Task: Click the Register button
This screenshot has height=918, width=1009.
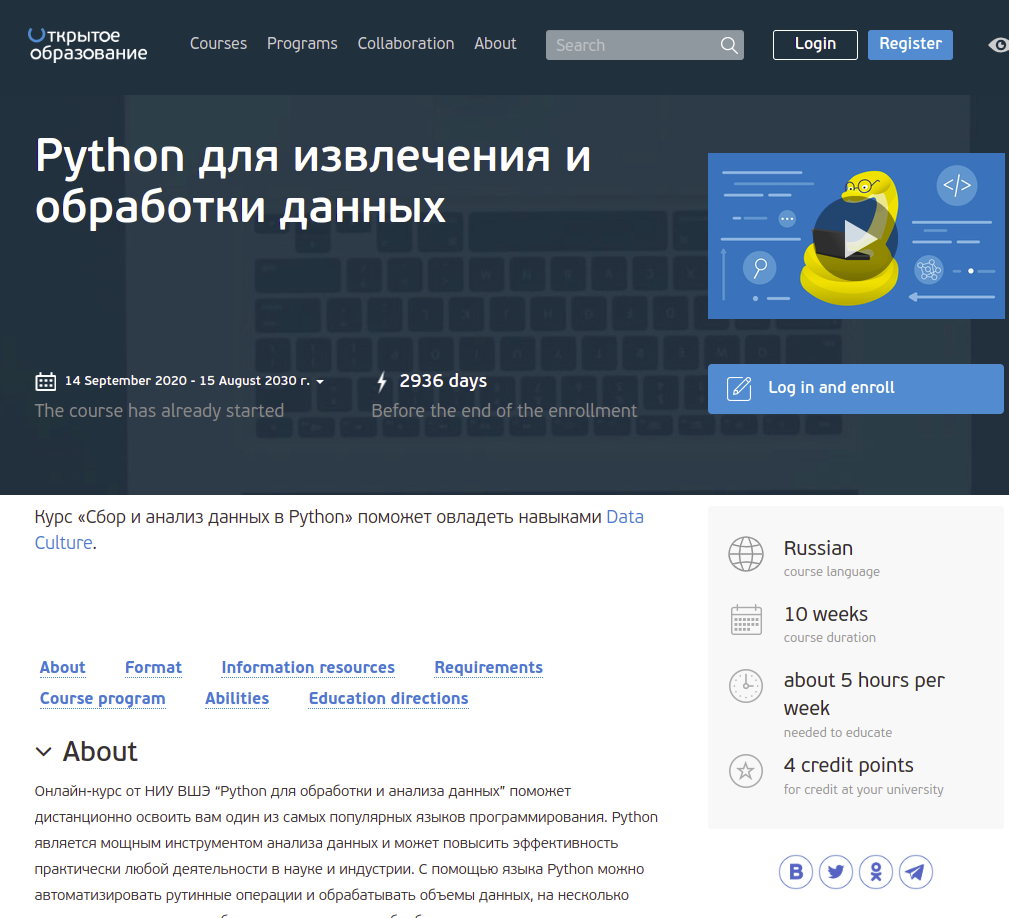Action: coord(911,45)
